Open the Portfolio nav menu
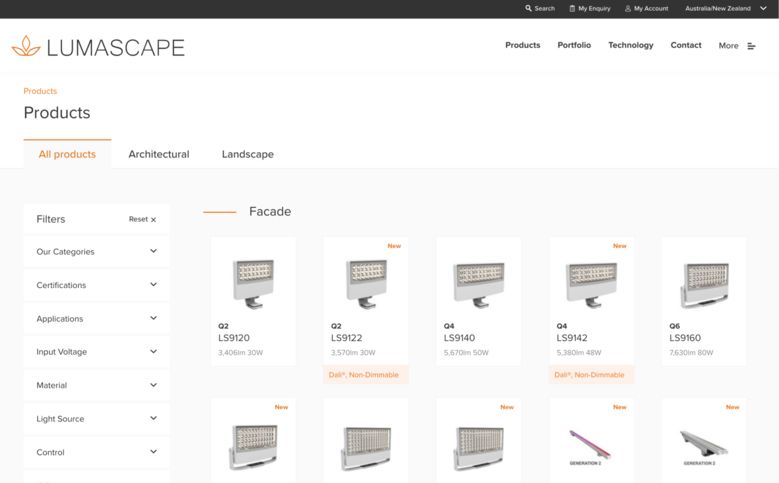Image resolution: width=779 pixels, height=483 pixels. click(574, 45)
